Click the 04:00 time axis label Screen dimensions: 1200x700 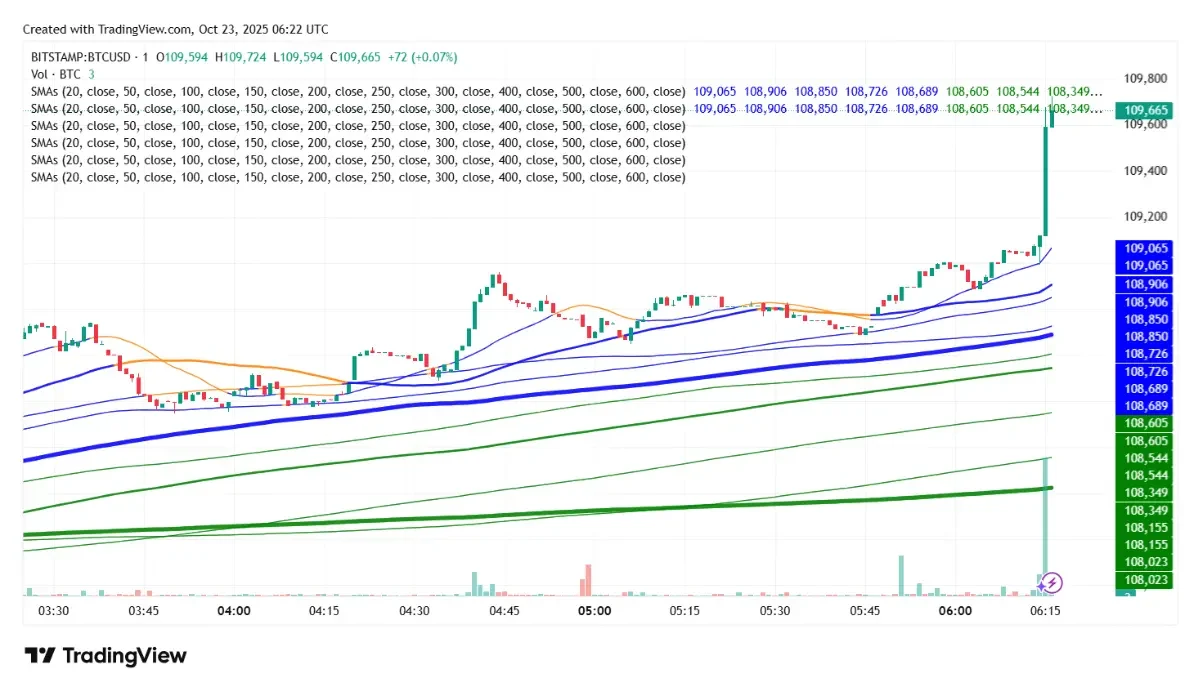(x=233, y=611)
